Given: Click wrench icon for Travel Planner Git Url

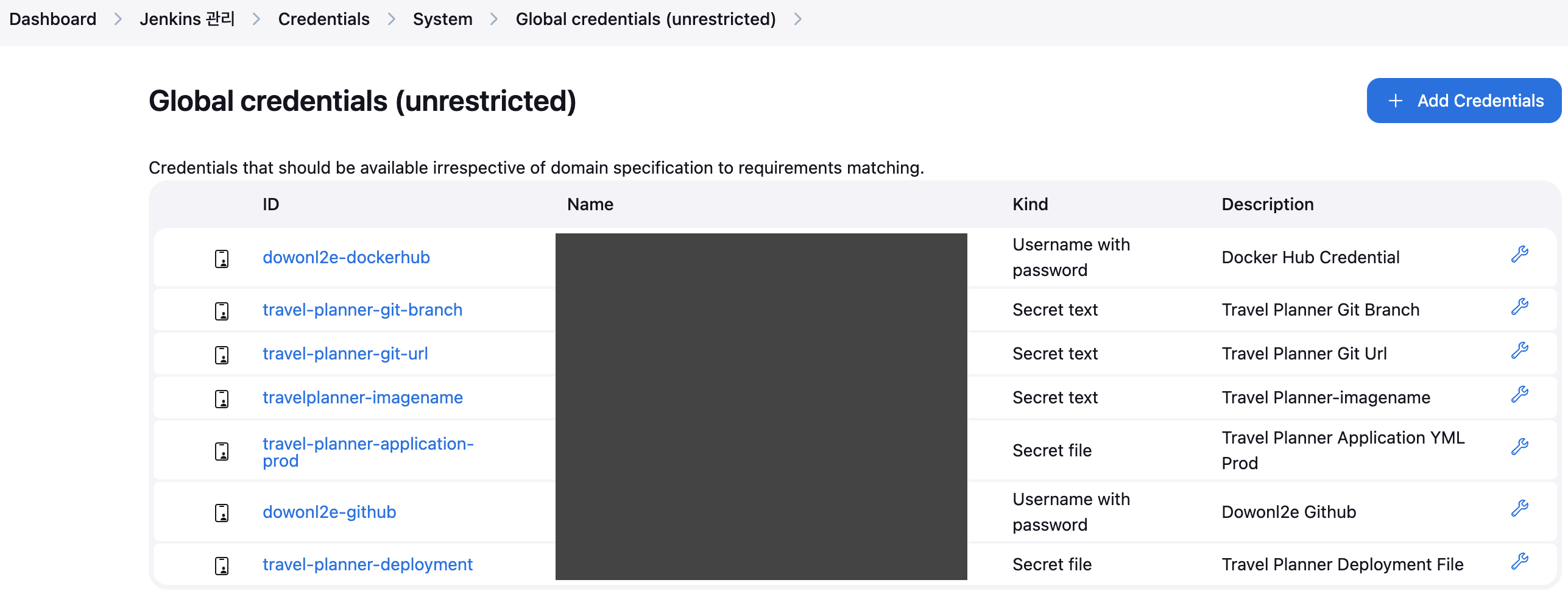Looking at the screenshot, I should 1520,350.
